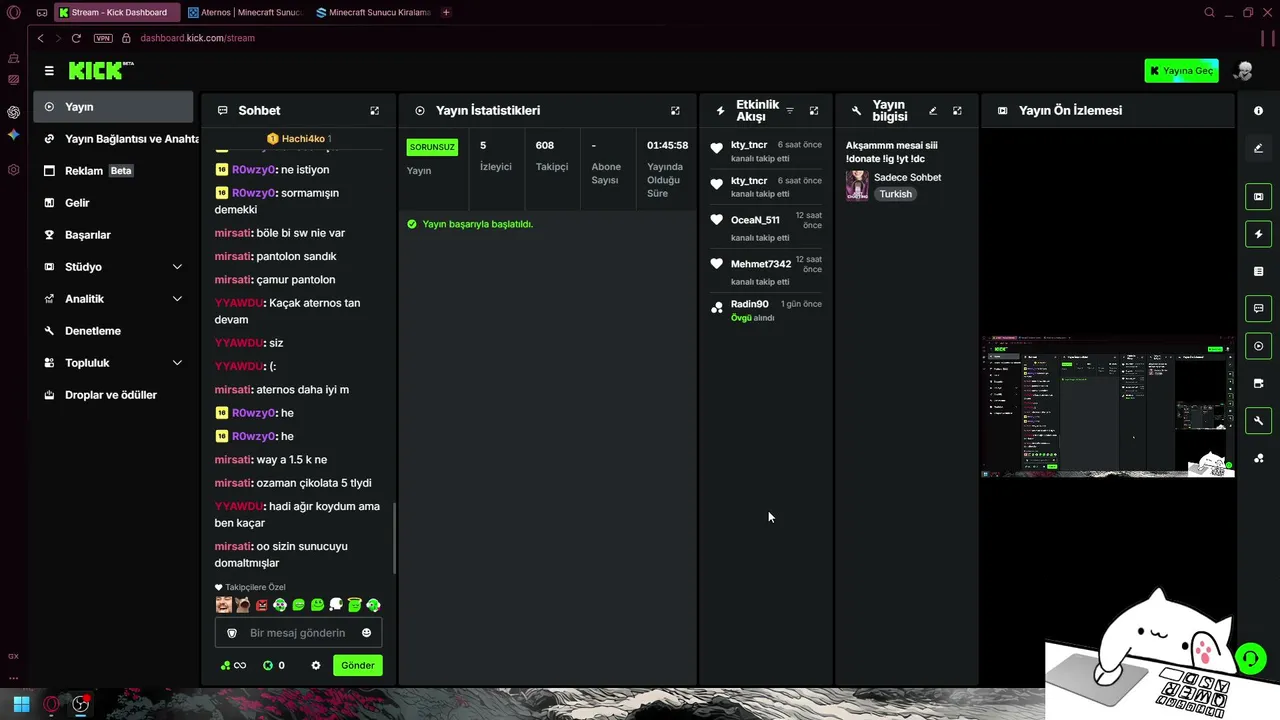Open Radin90 in activity feed
This screenshot has width=1280, height=720.
pos(750,304)
